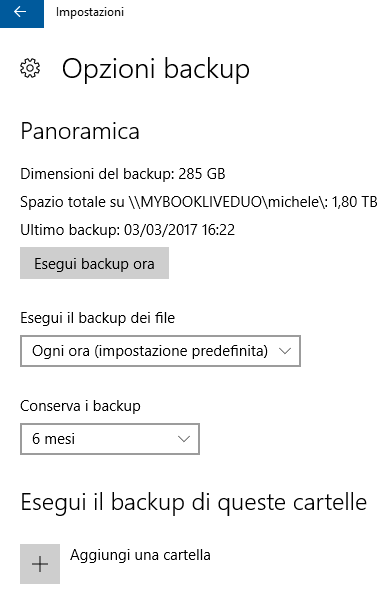Click the Opzioni backup page heading
Viewport: 386px width, 592px height.
[156, 69]
